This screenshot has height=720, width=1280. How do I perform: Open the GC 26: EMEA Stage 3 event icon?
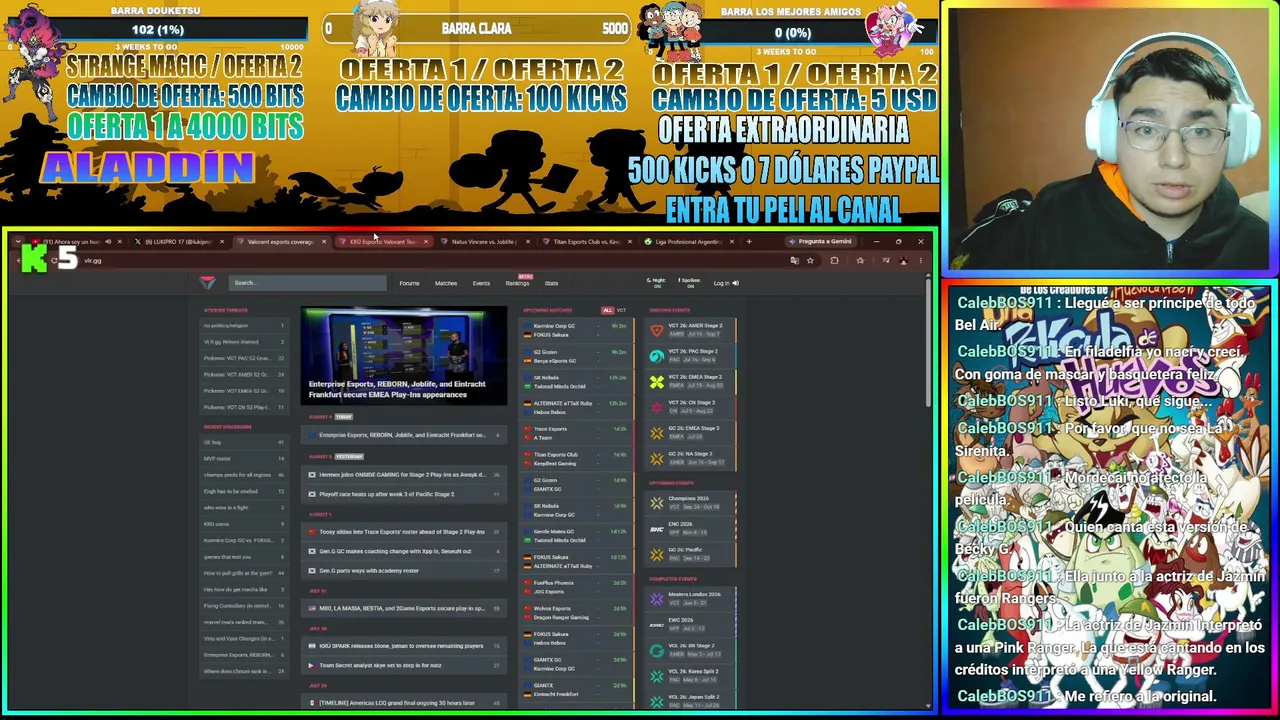tap(656, 433)
